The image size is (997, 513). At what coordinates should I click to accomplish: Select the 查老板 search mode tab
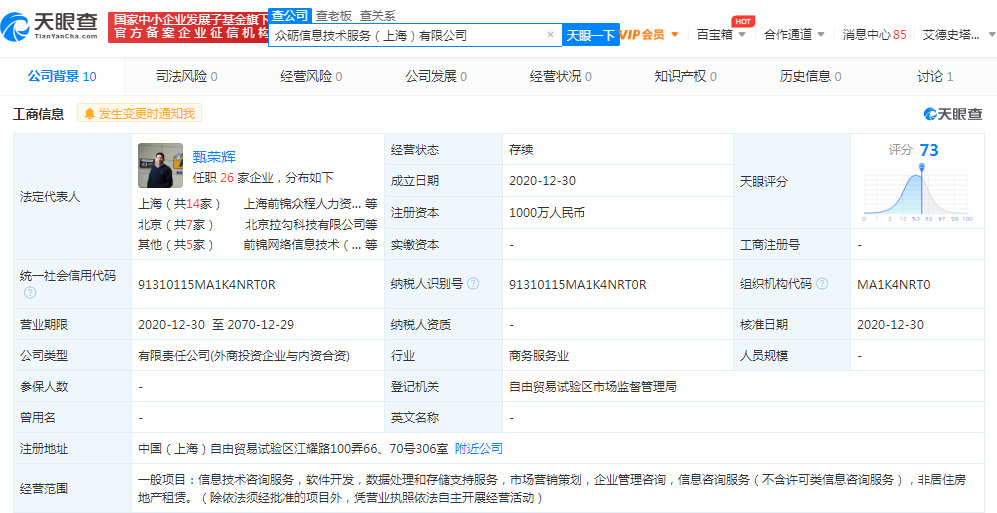click(x=334, y=16)
